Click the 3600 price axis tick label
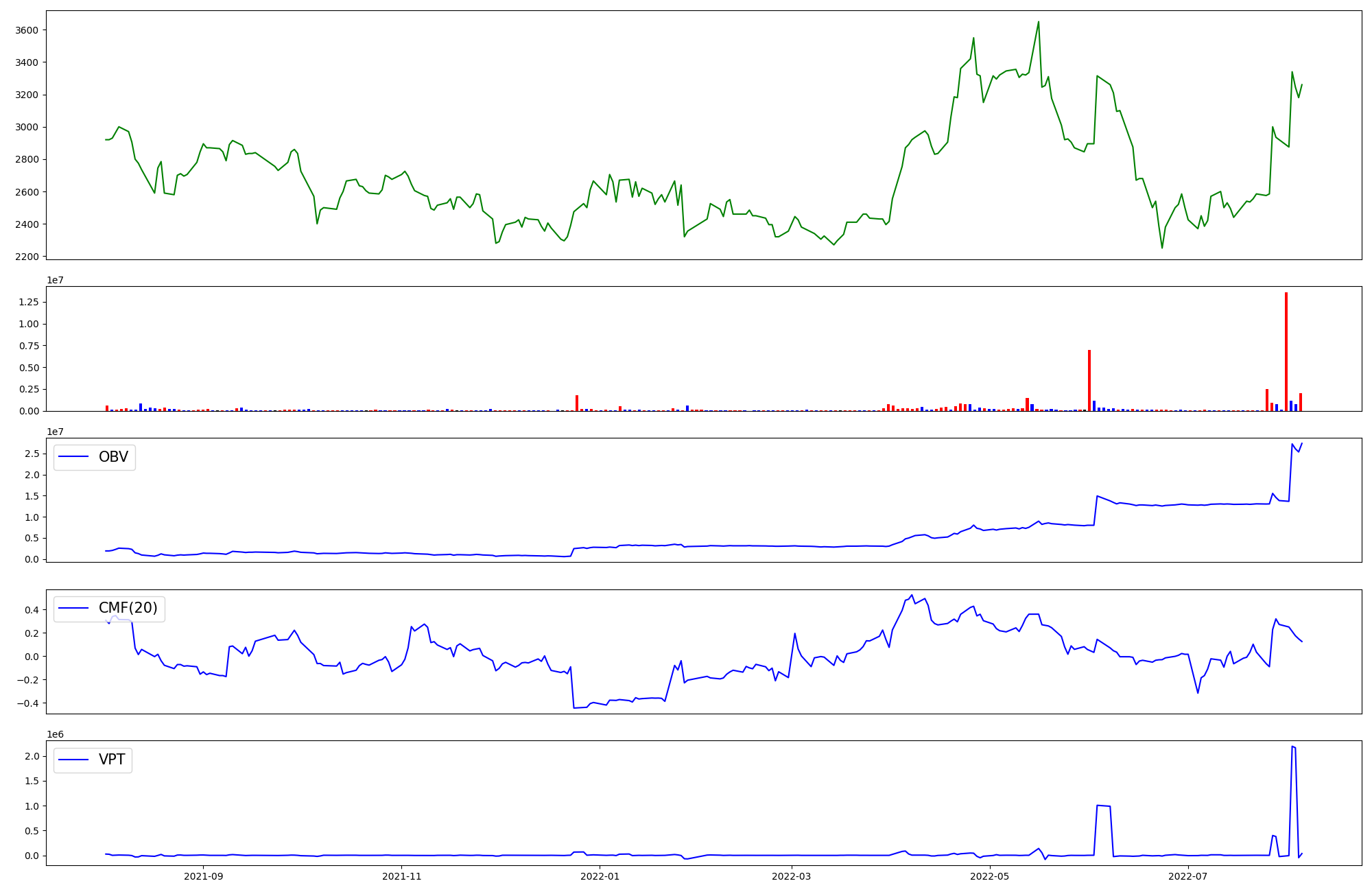Screen dimensions: 1372x892 pos(27,30)
